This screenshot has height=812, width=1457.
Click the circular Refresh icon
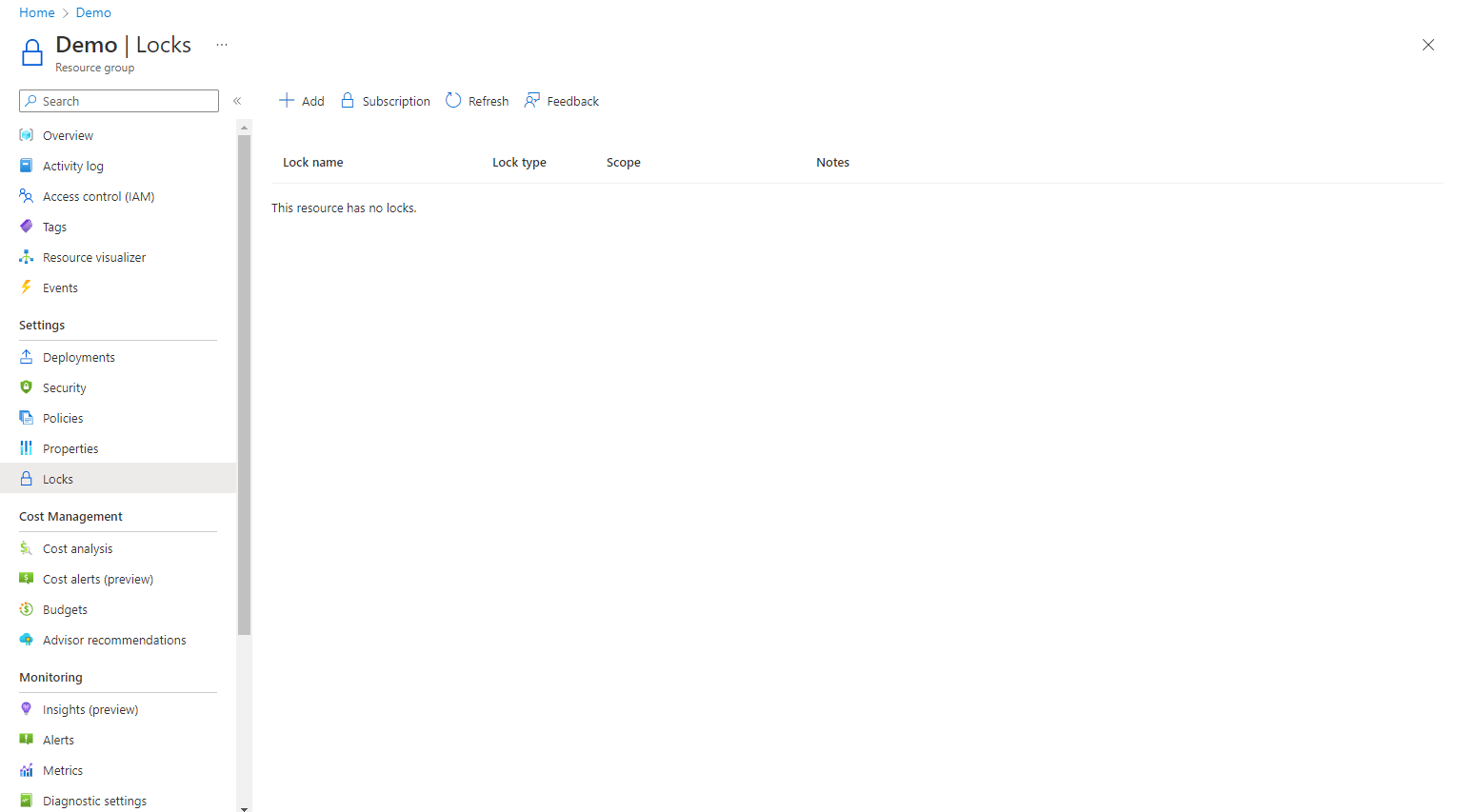(x=453, y=100)
